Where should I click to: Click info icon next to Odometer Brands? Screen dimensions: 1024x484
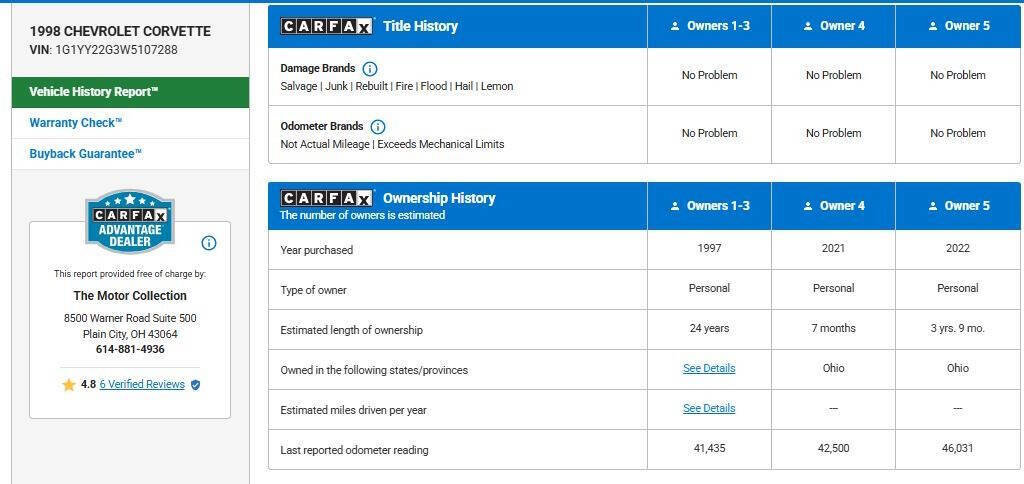click(x=378, y=127)
